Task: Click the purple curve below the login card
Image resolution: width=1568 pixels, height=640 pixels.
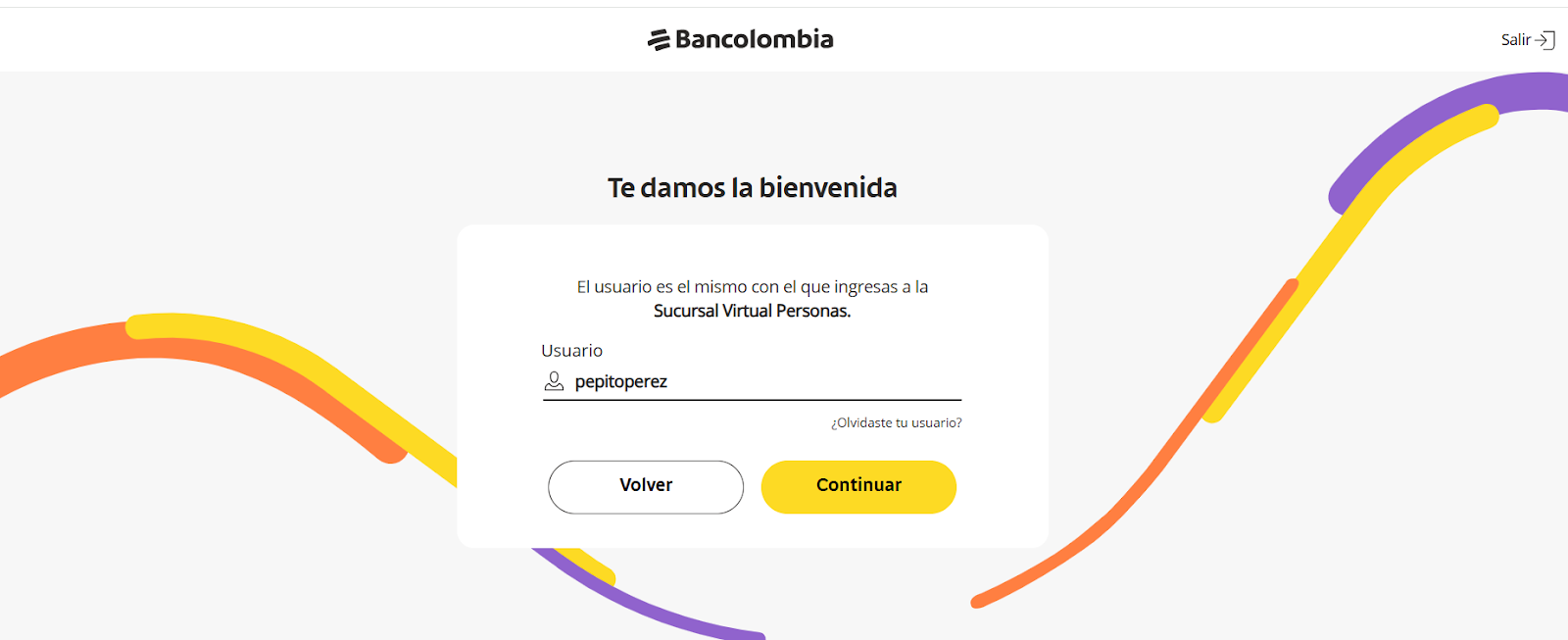Action: 666,613
